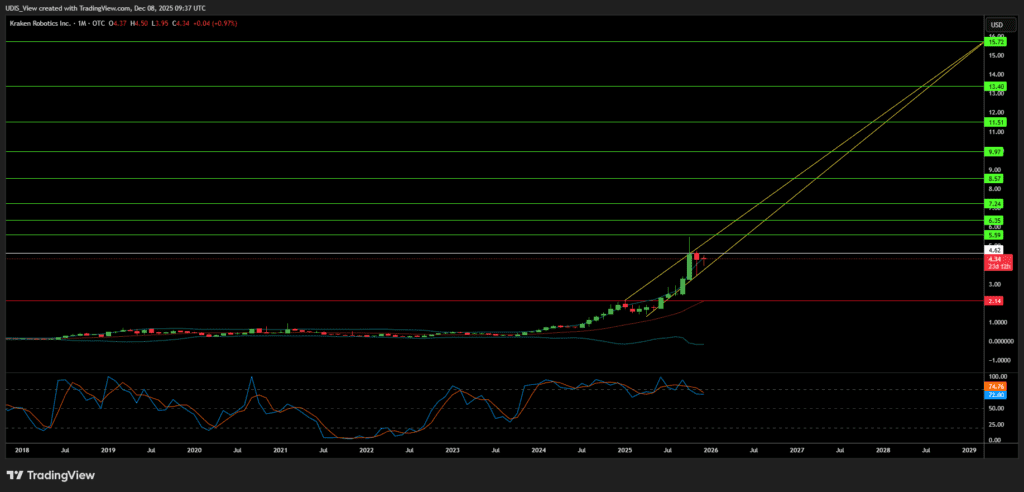Viewport: 1024px width, 492px height.
Task: Select the red 4.34 current price label
Action: (x=995, y=259)
